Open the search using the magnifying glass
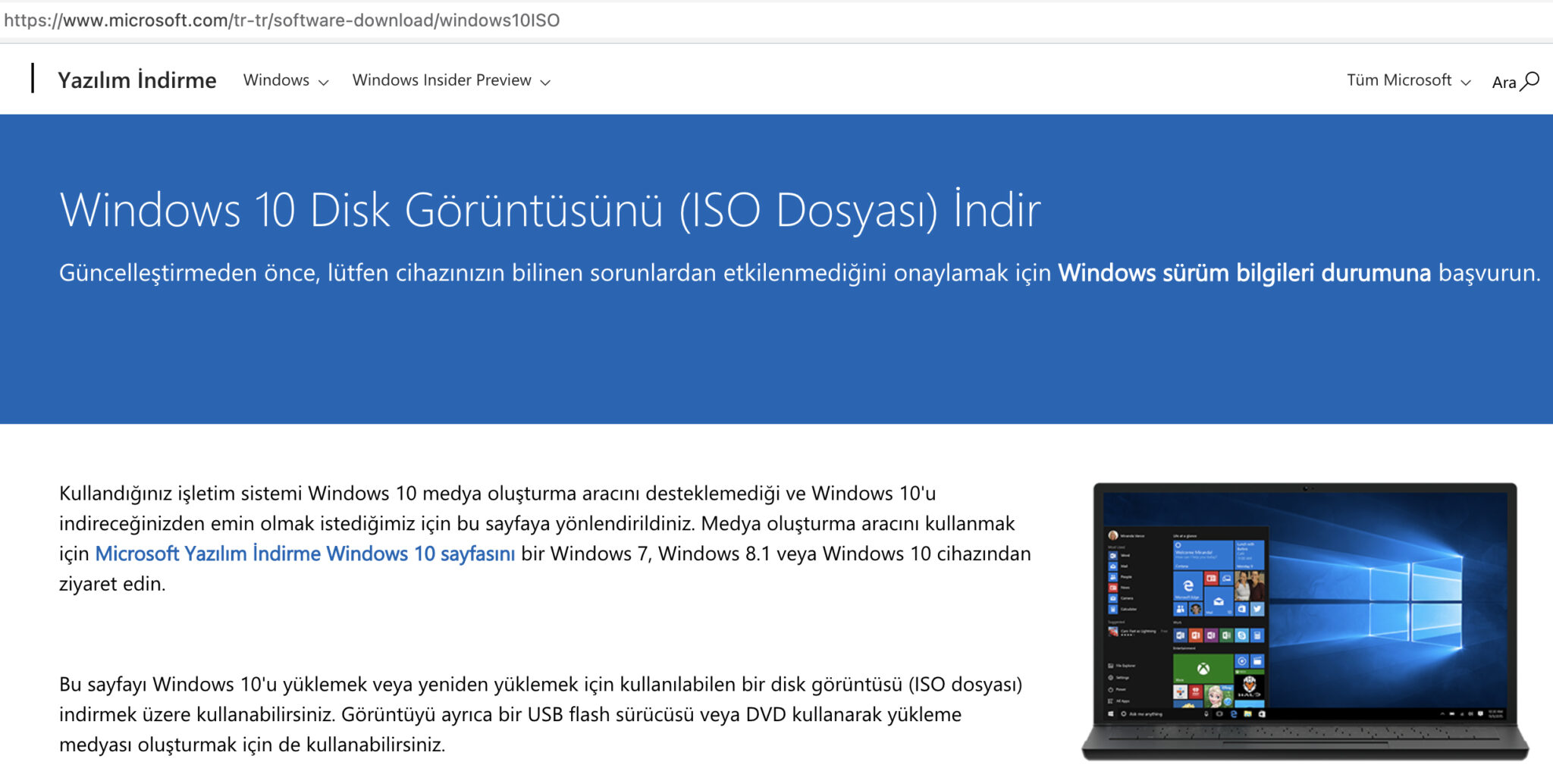This screenshot has height=784, width=1553. click(1530, 81)
